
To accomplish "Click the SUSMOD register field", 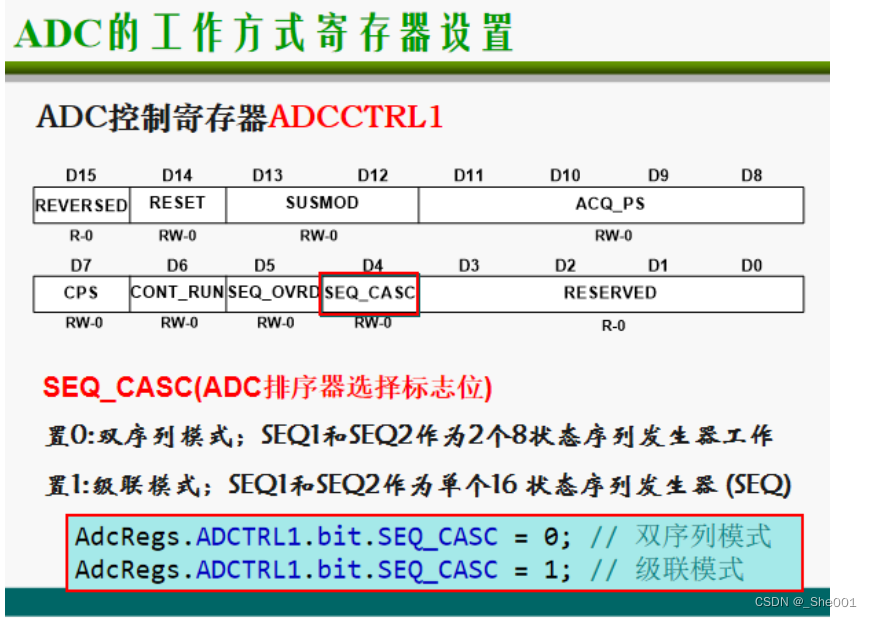I will point(321,203).
